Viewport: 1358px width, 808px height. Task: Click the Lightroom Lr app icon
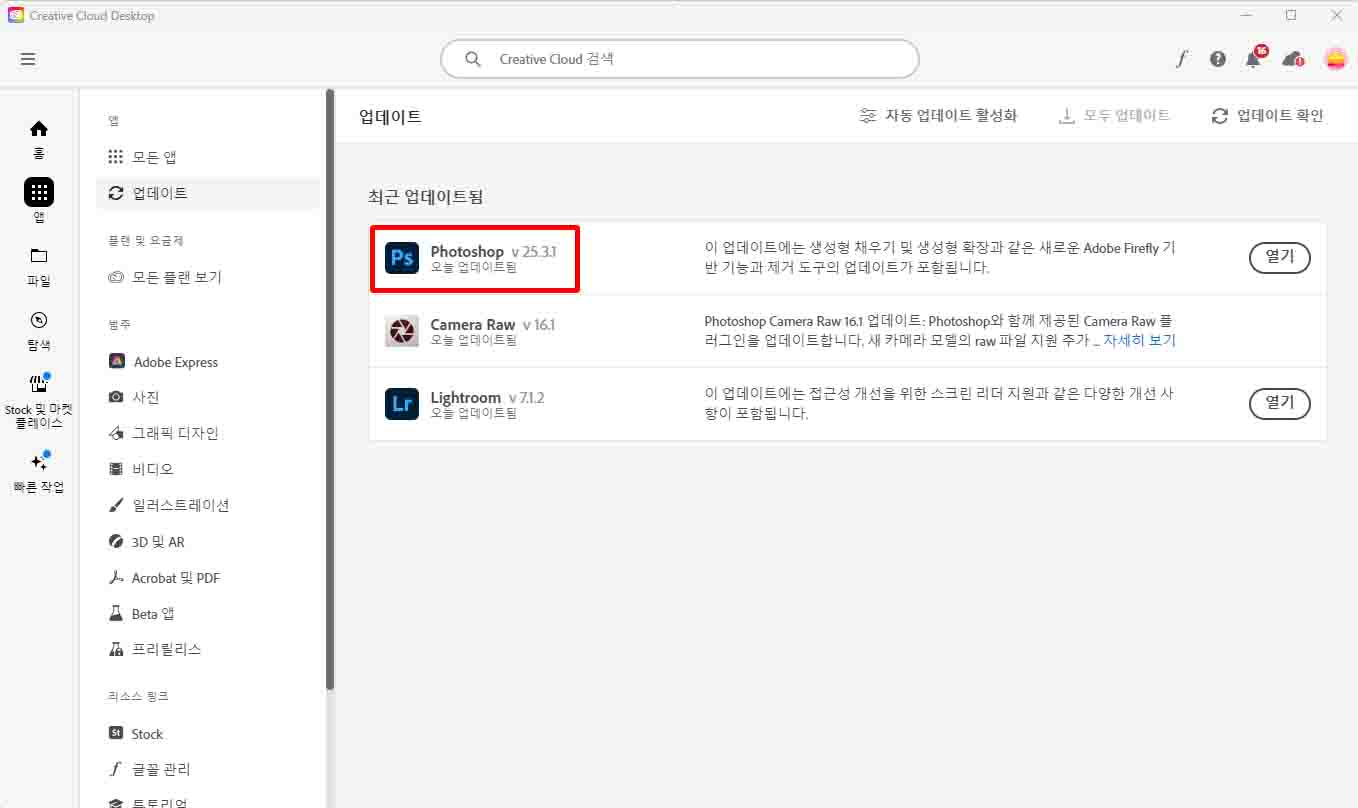402,404
